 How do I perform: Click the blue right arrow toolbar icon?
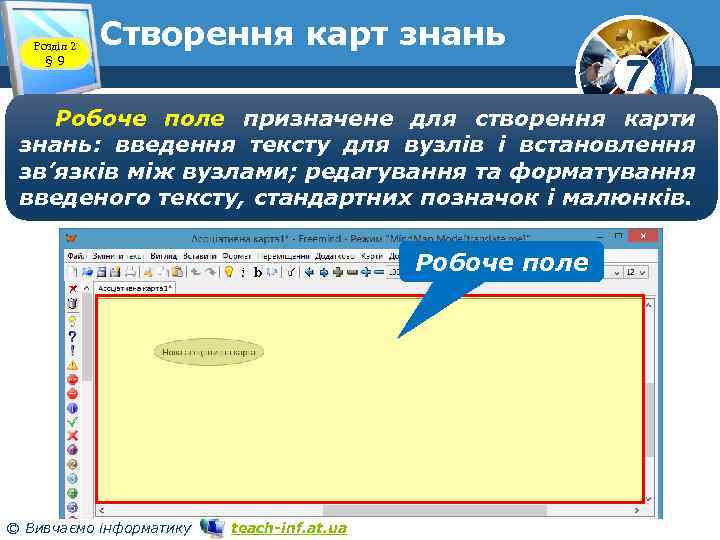tap(324, 272)
